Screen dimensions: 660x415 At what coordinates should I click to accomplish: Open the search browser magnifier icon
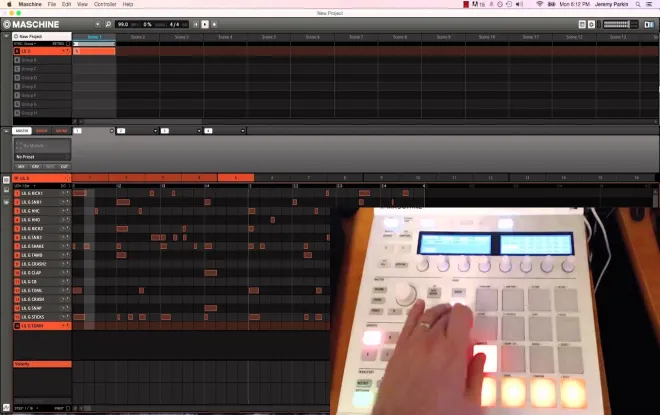coord(108,24)
